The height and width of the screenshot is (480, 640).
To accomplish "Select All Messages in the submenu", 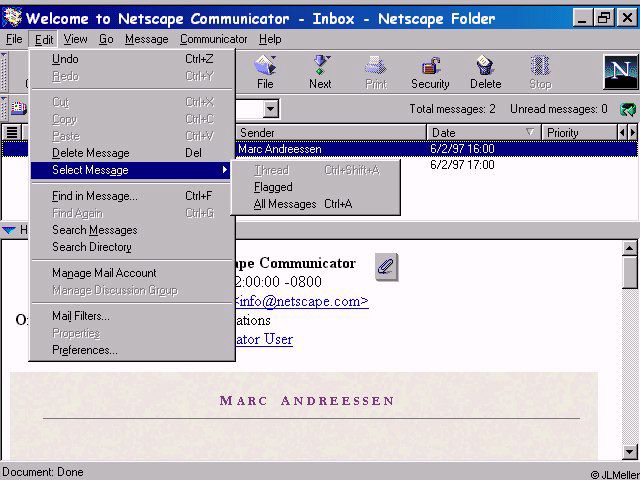I will click(x=316, y=204).
